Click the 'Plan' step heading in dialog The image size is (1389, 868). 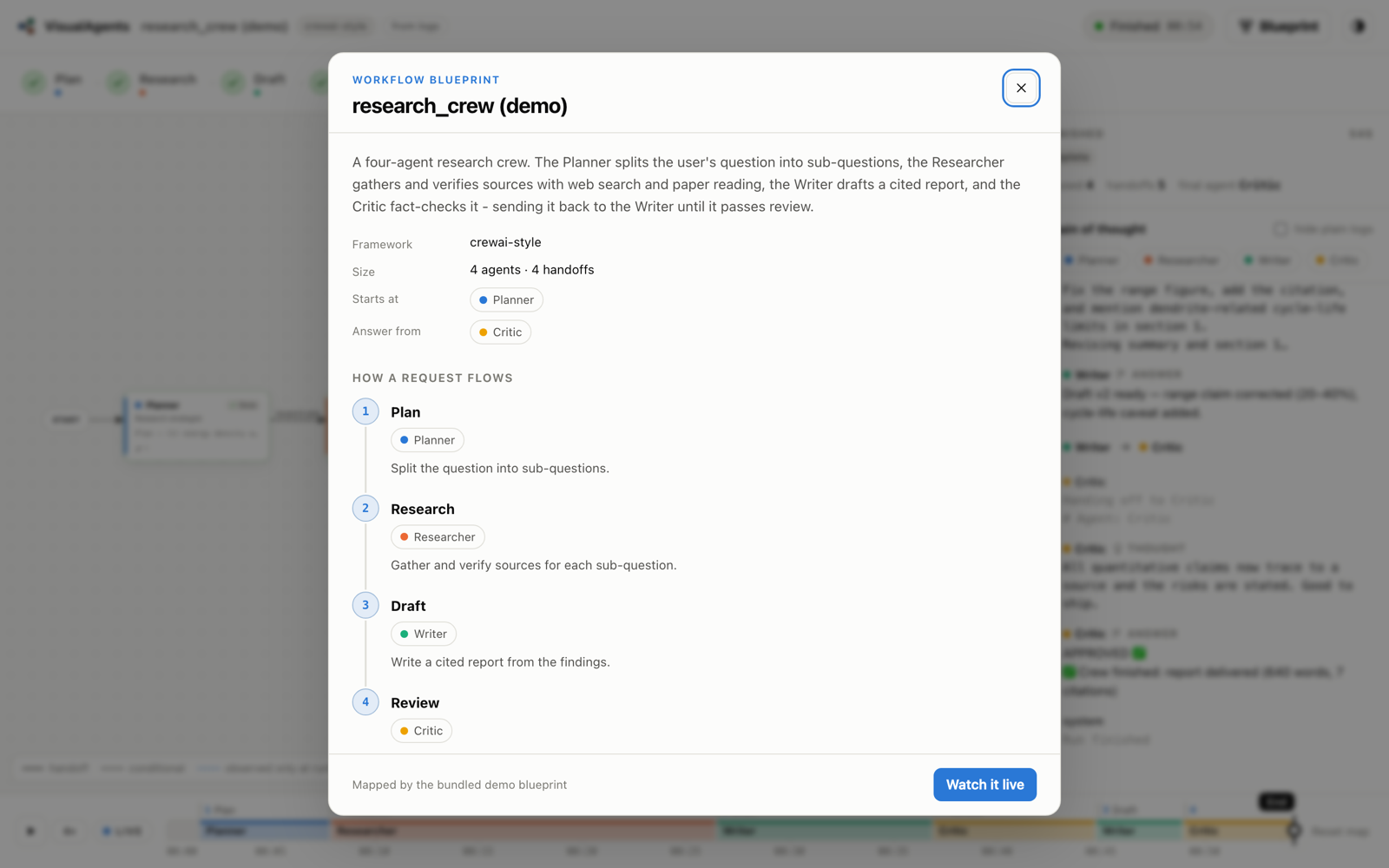(x=405, y=412)
